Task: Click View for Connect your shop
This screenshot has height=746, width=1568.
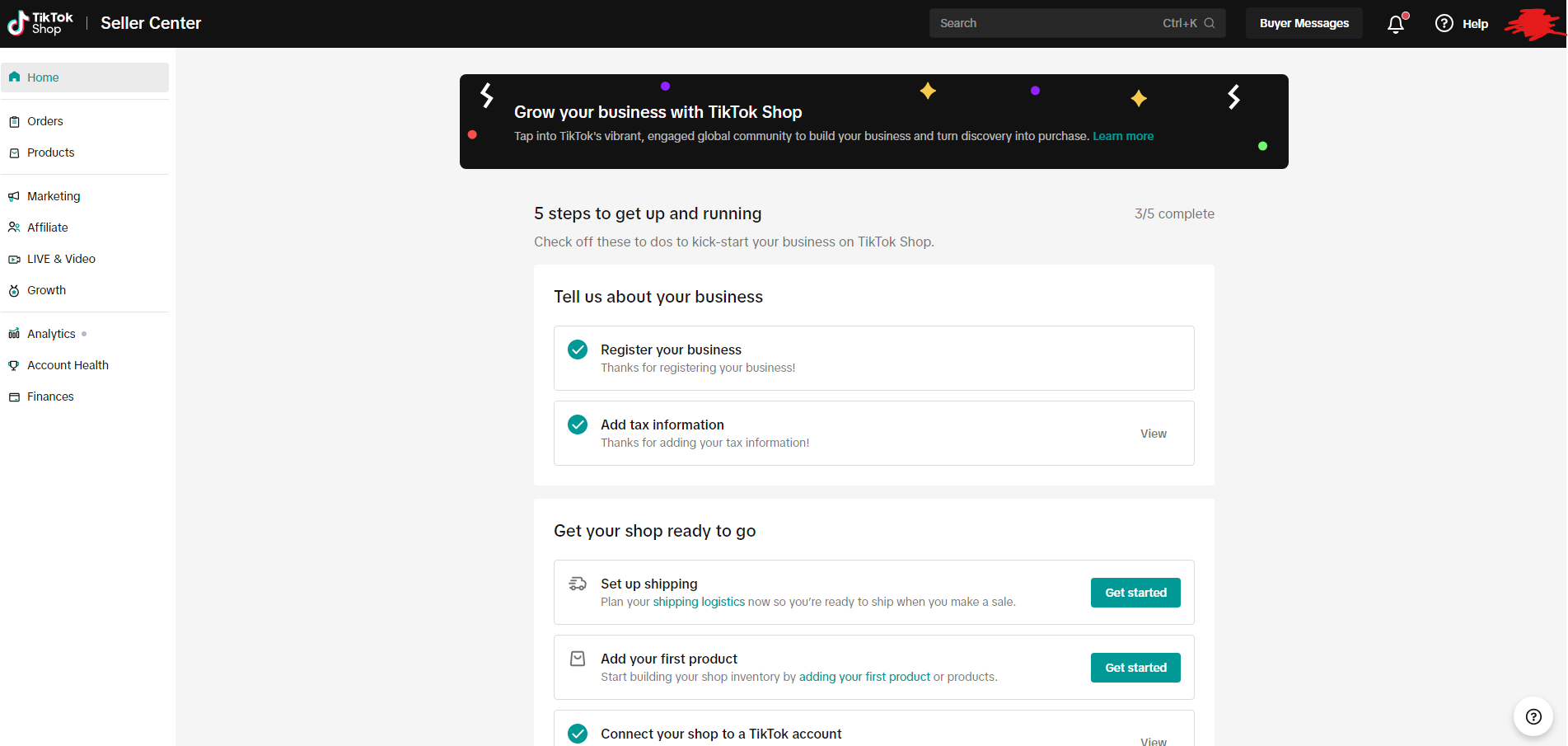Action: pyautogui.click(x=1153, y=741)
